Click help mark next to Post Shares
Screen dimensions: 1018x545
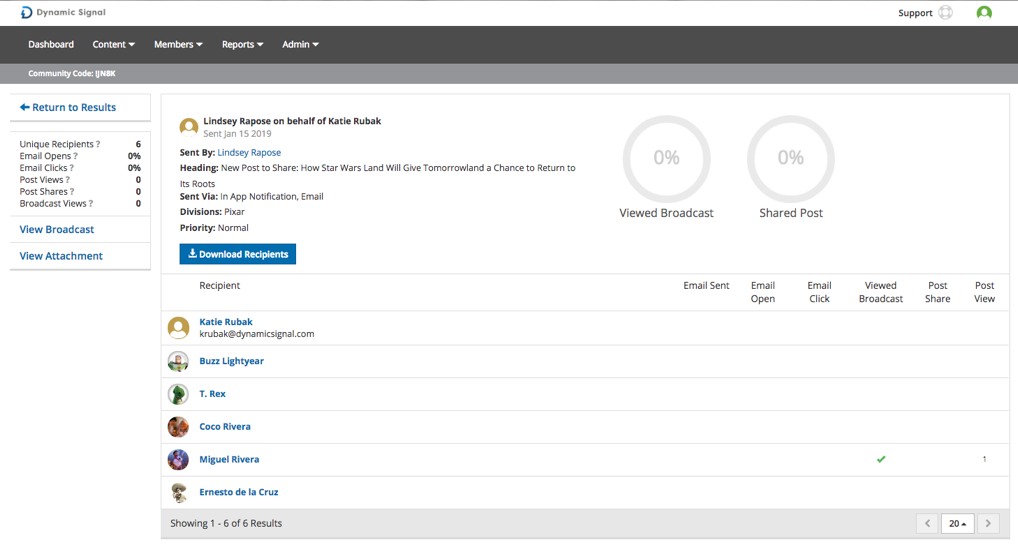[x=72, y=192]
